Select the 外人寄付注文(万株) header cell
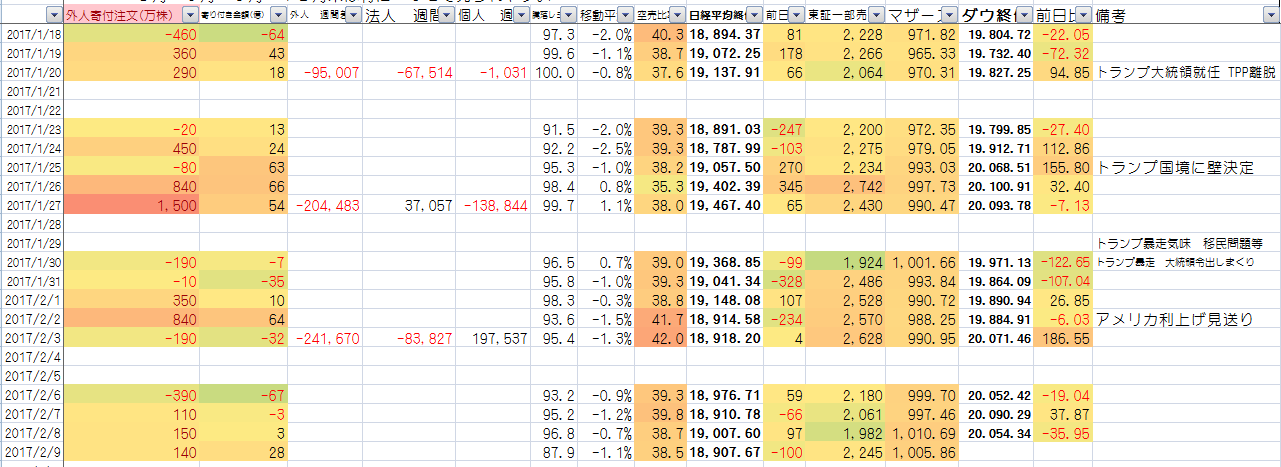The width and height of the screenshot is (1281, 467). [118, 16]
